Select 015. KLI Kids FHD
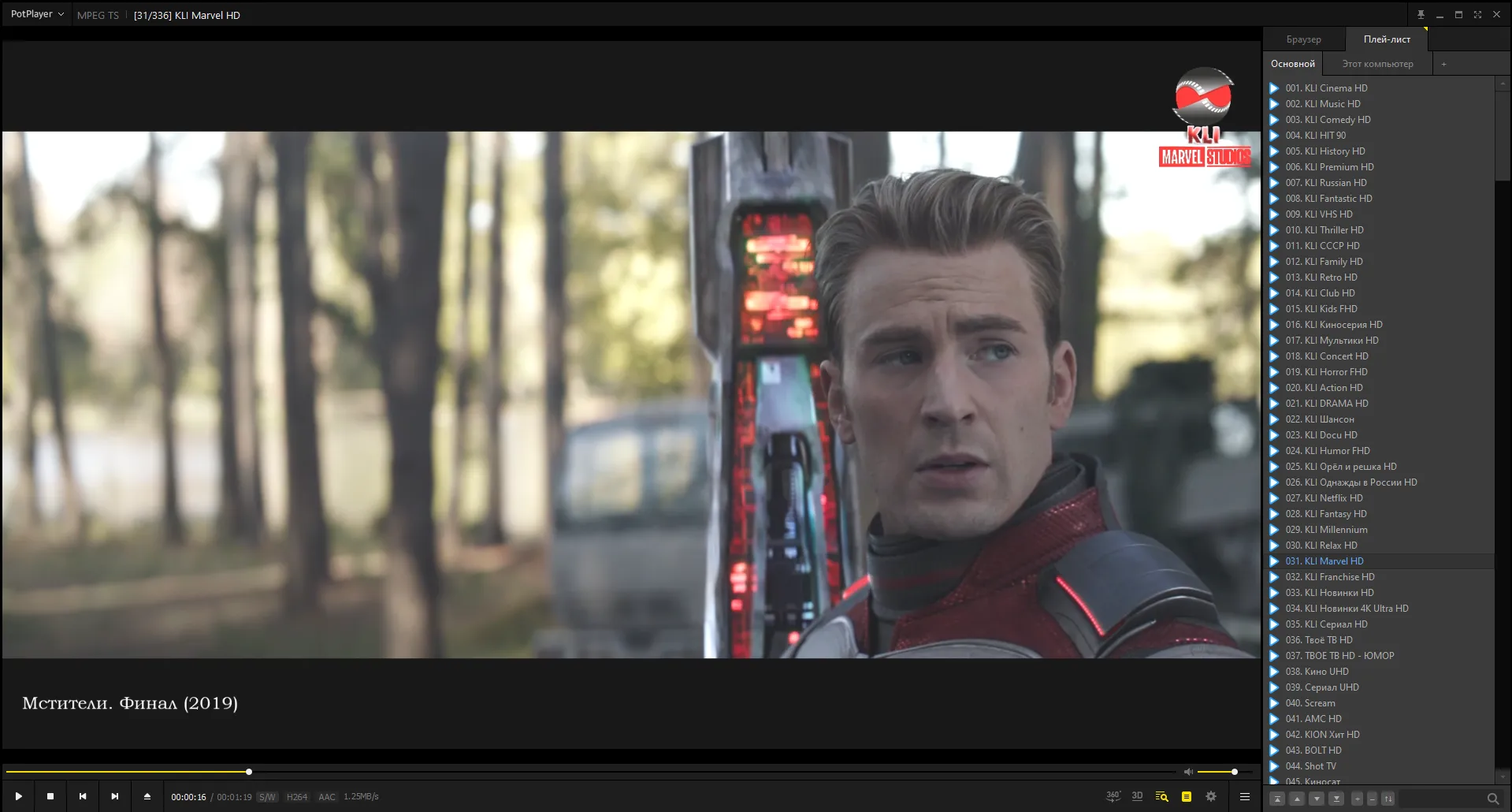Image resolution: width=1512 pixels, height=812 pixels. (1379, 309)
